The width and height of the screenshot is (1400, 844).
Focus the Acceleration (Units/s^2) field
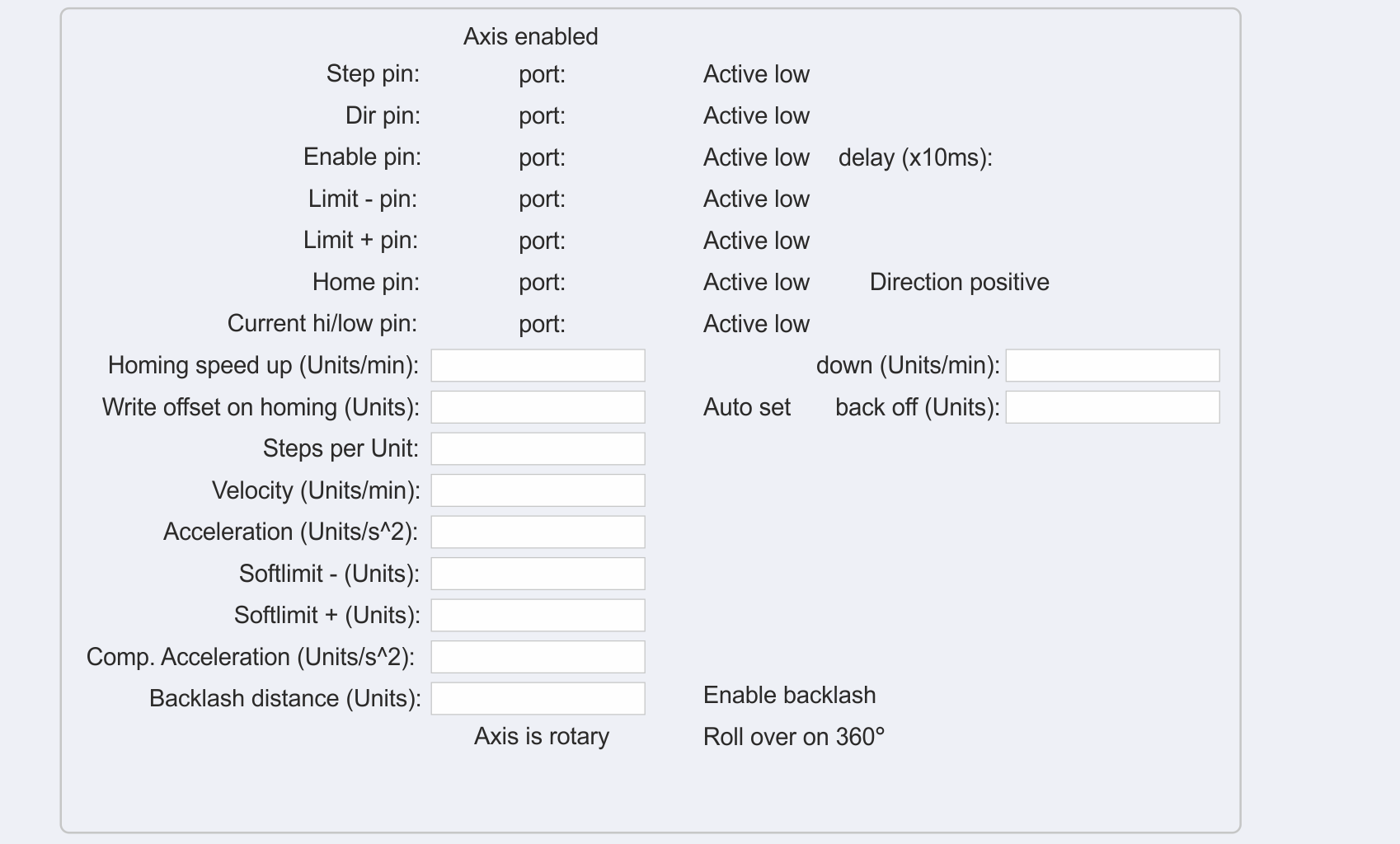coord(538,532)
